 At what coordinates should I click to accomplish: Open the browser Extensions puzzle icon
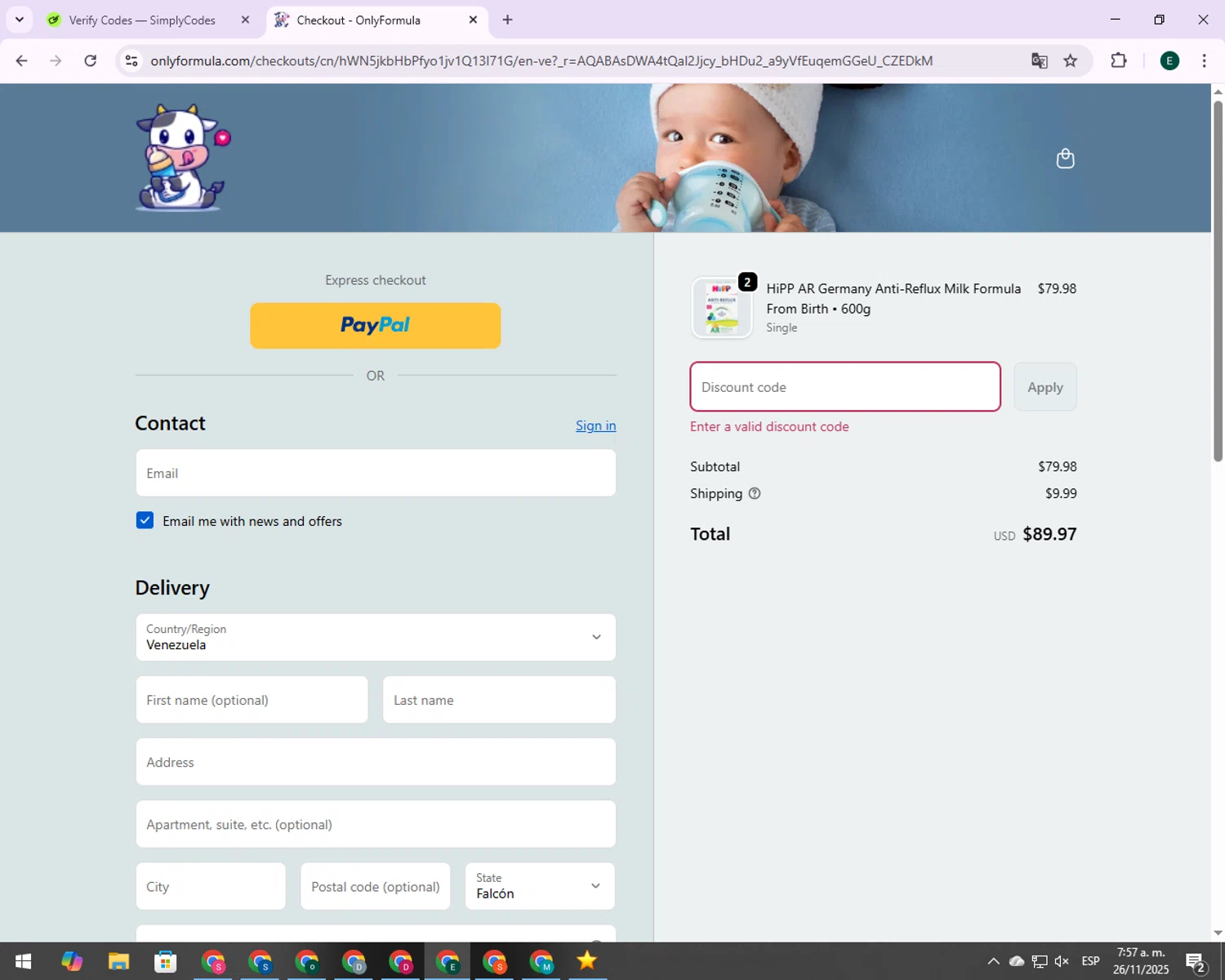click(1119, 61)
